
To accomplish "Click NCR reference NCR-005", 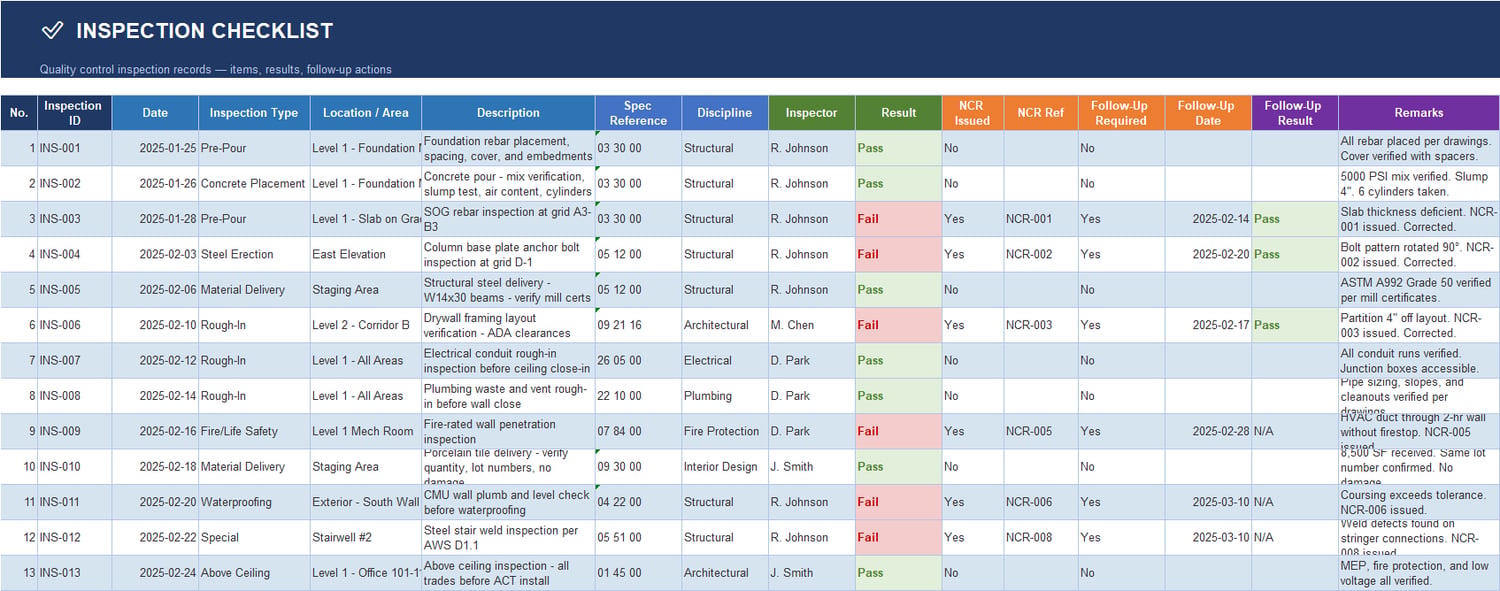I will coord(1041,431).
